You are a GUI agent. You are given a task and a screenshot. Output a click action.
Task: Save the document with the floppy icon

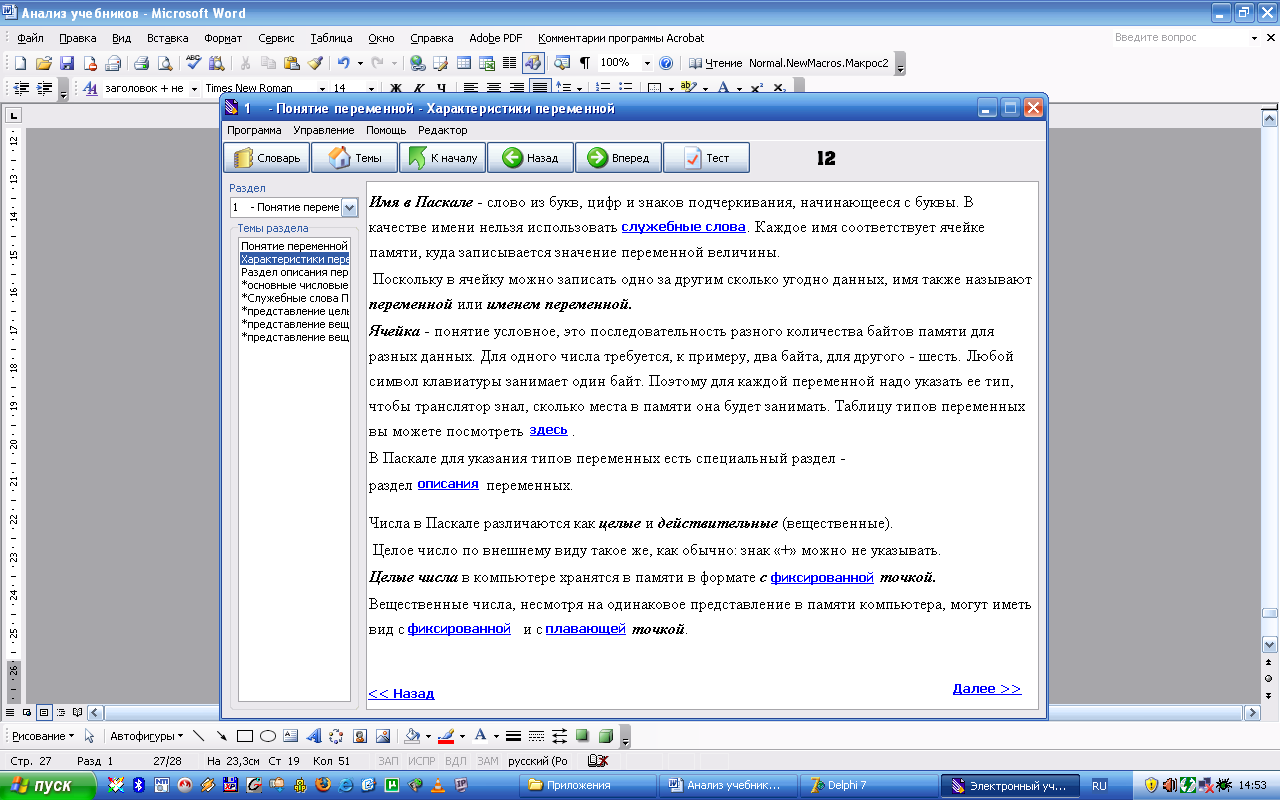click(66, 63)
